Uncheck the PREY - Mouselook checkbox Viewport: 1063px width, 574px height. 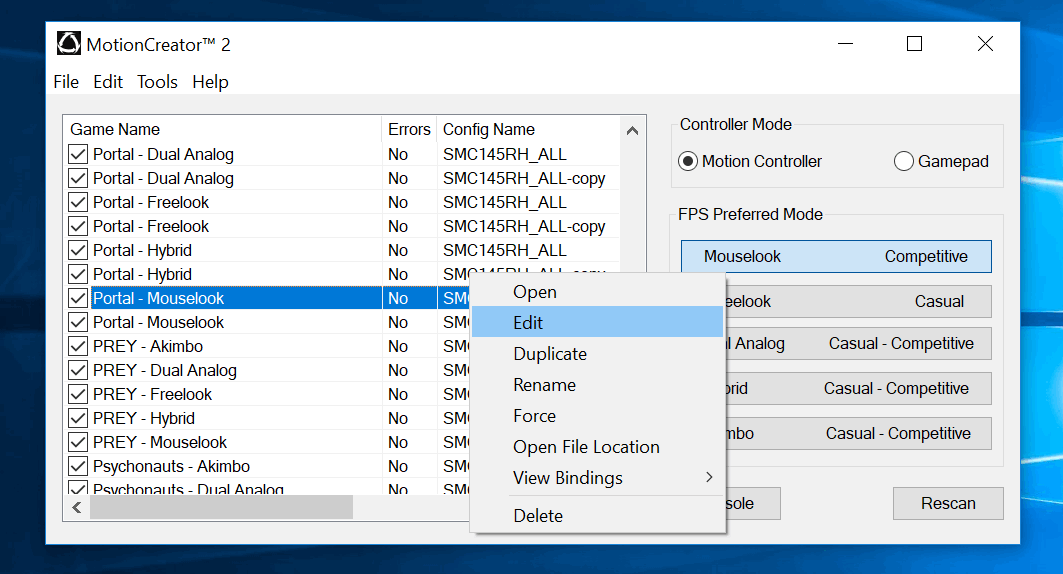[x=78, y=443]
